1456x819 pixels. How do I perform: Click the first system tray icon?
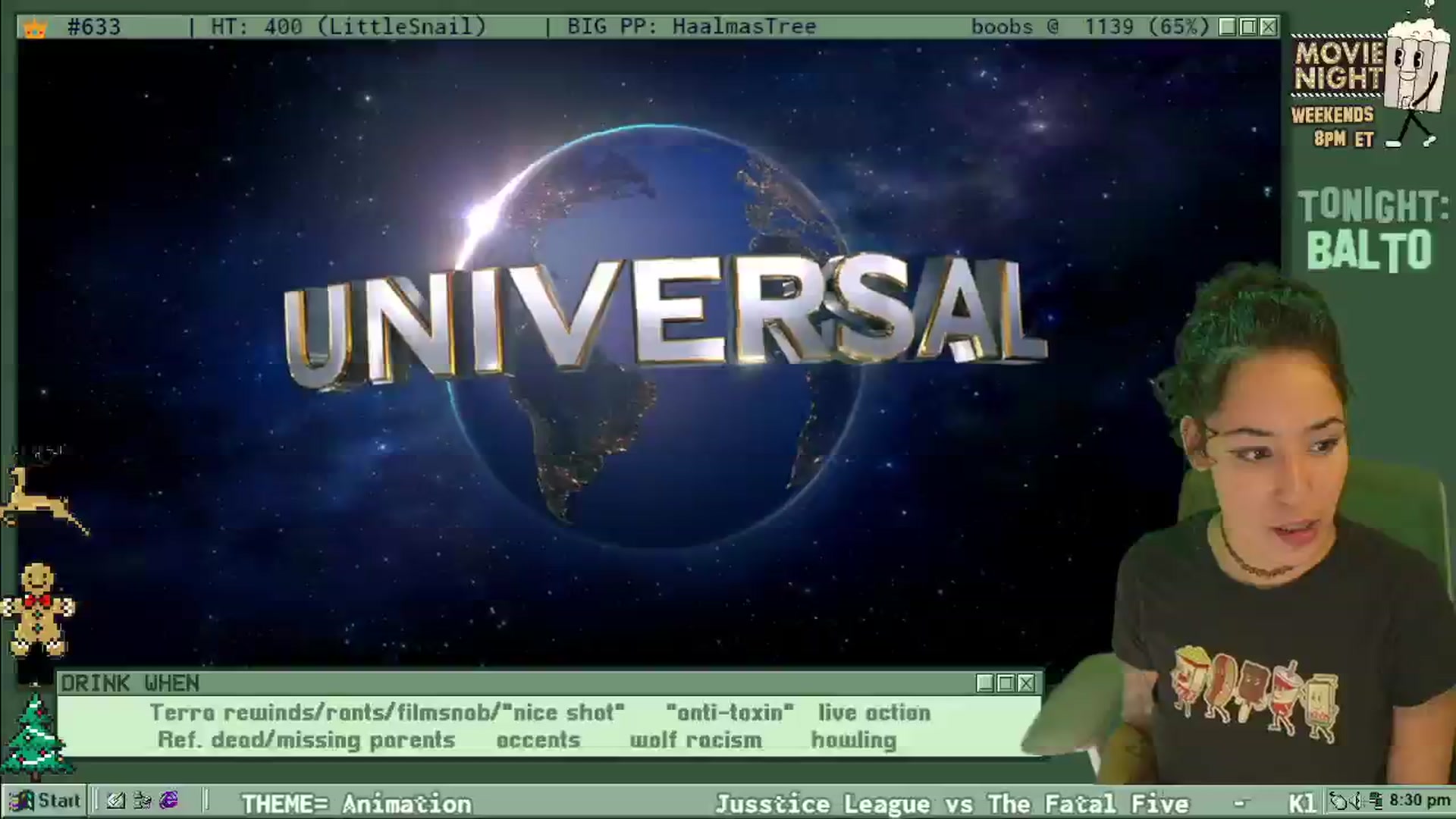(x=1340, y=801)
